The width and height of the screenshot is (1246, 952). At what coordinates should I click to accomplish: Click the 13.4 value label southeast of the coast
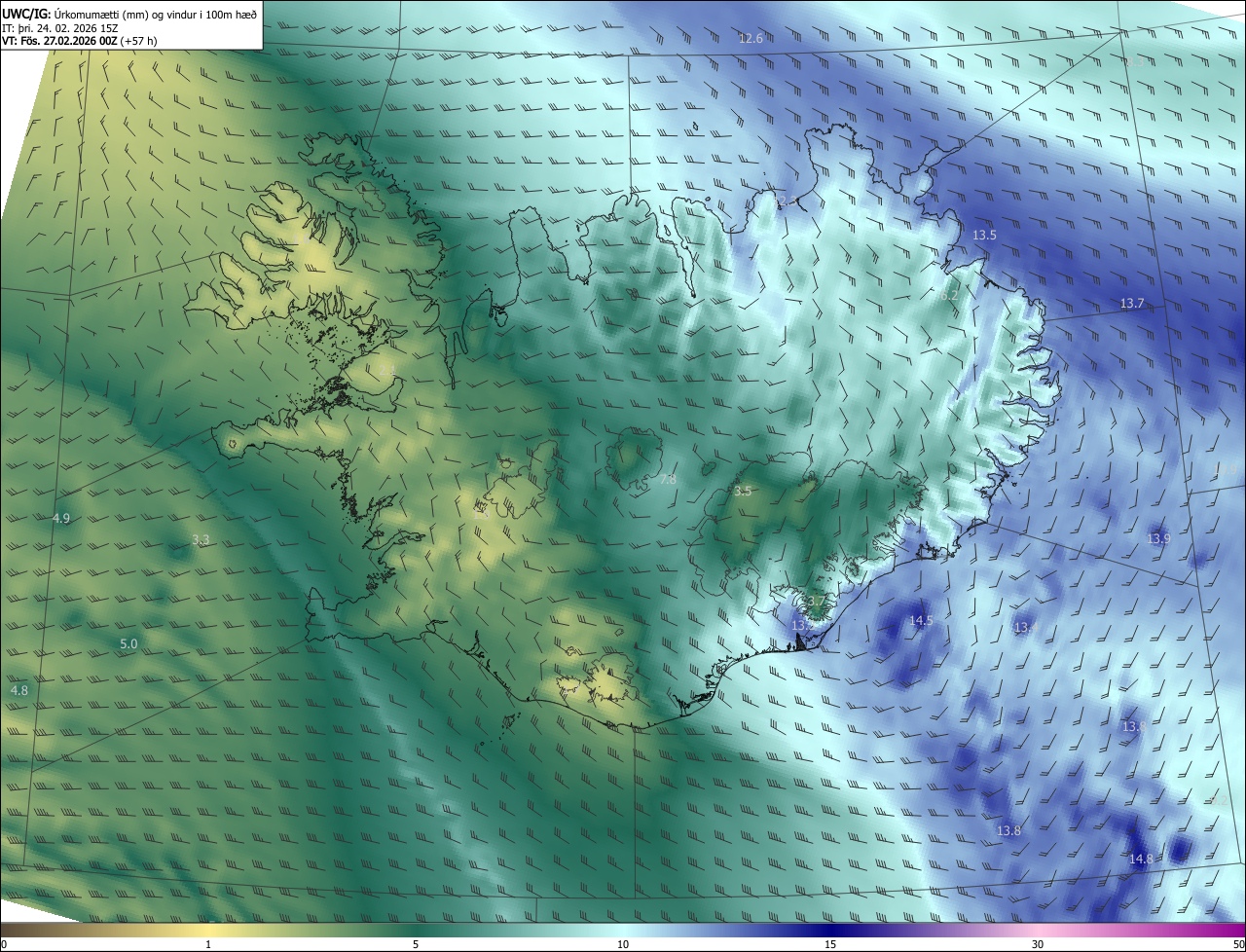pyautogui.click(x=1025, y=628)
